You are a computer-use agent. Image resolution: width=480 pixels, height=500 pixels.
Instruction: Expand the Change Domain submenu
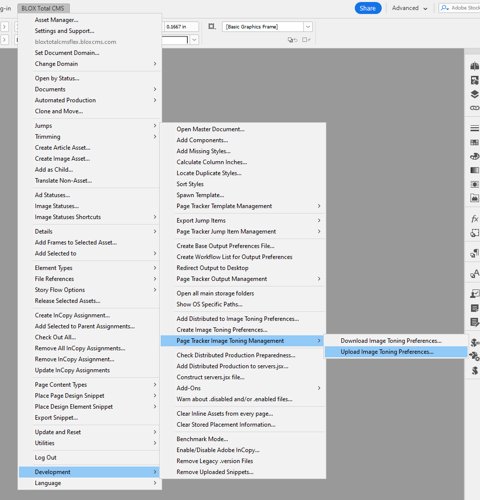coord(90,64)
